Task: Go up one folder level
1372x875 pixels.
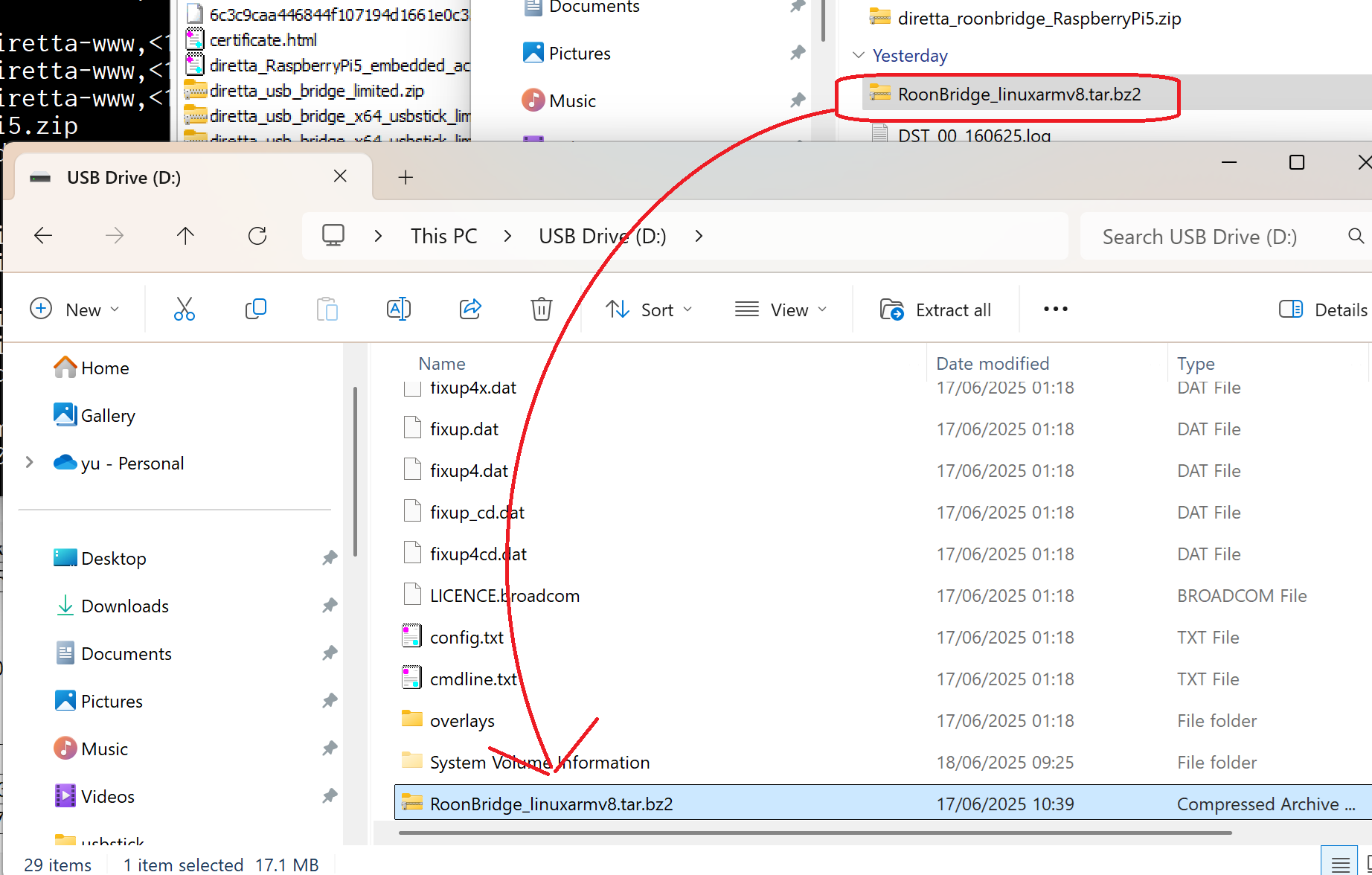Action: 185,236
